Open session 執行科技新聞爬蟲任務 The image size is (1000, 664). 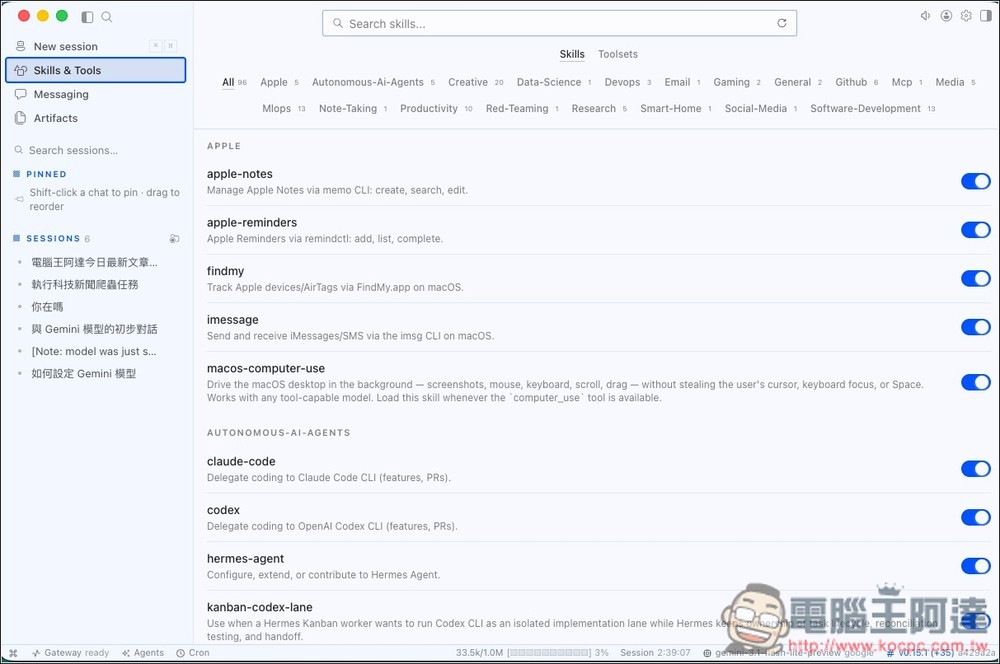point(85,284)
